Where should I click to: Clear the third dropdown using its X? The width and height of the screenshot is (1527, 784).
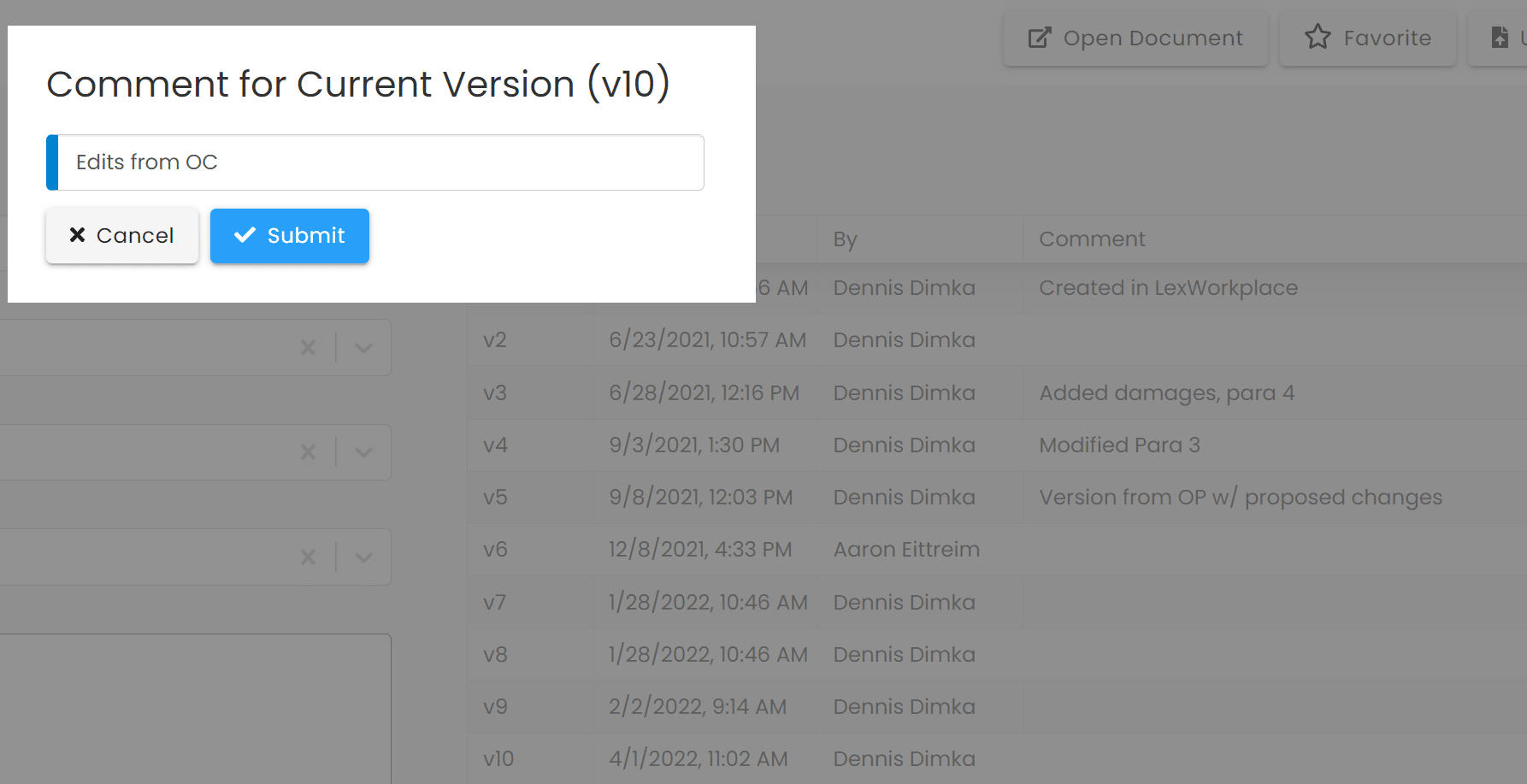point(309,557)
